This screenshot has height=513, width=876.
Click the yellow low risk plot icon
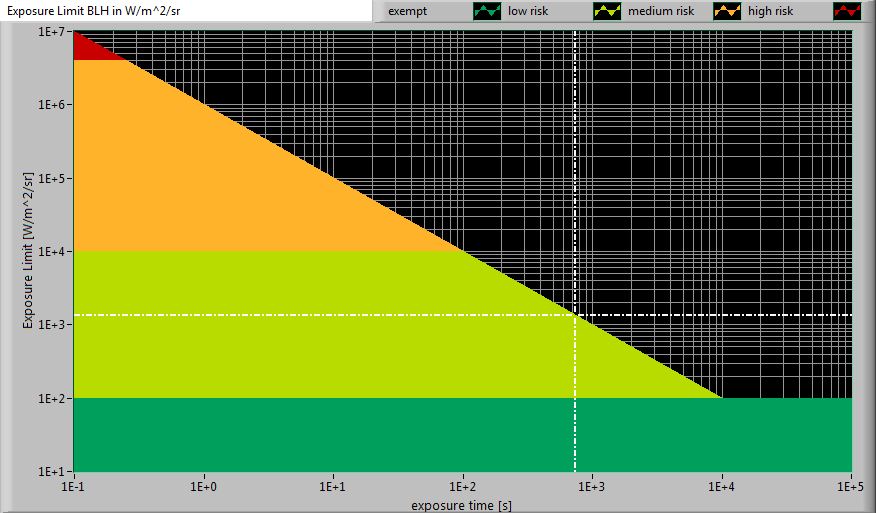606,12
